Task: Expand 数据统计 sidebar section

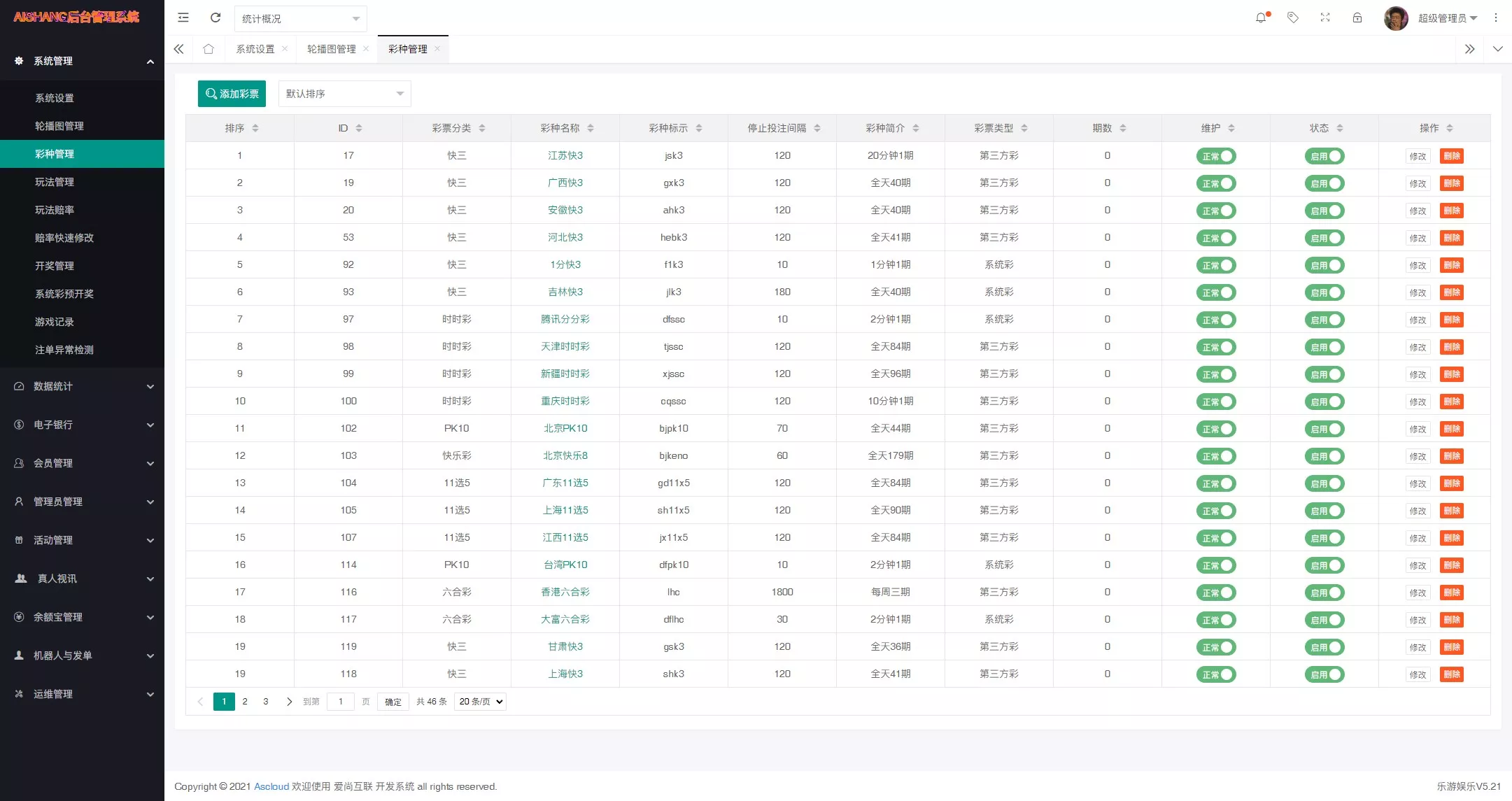Action: point(82,385)
